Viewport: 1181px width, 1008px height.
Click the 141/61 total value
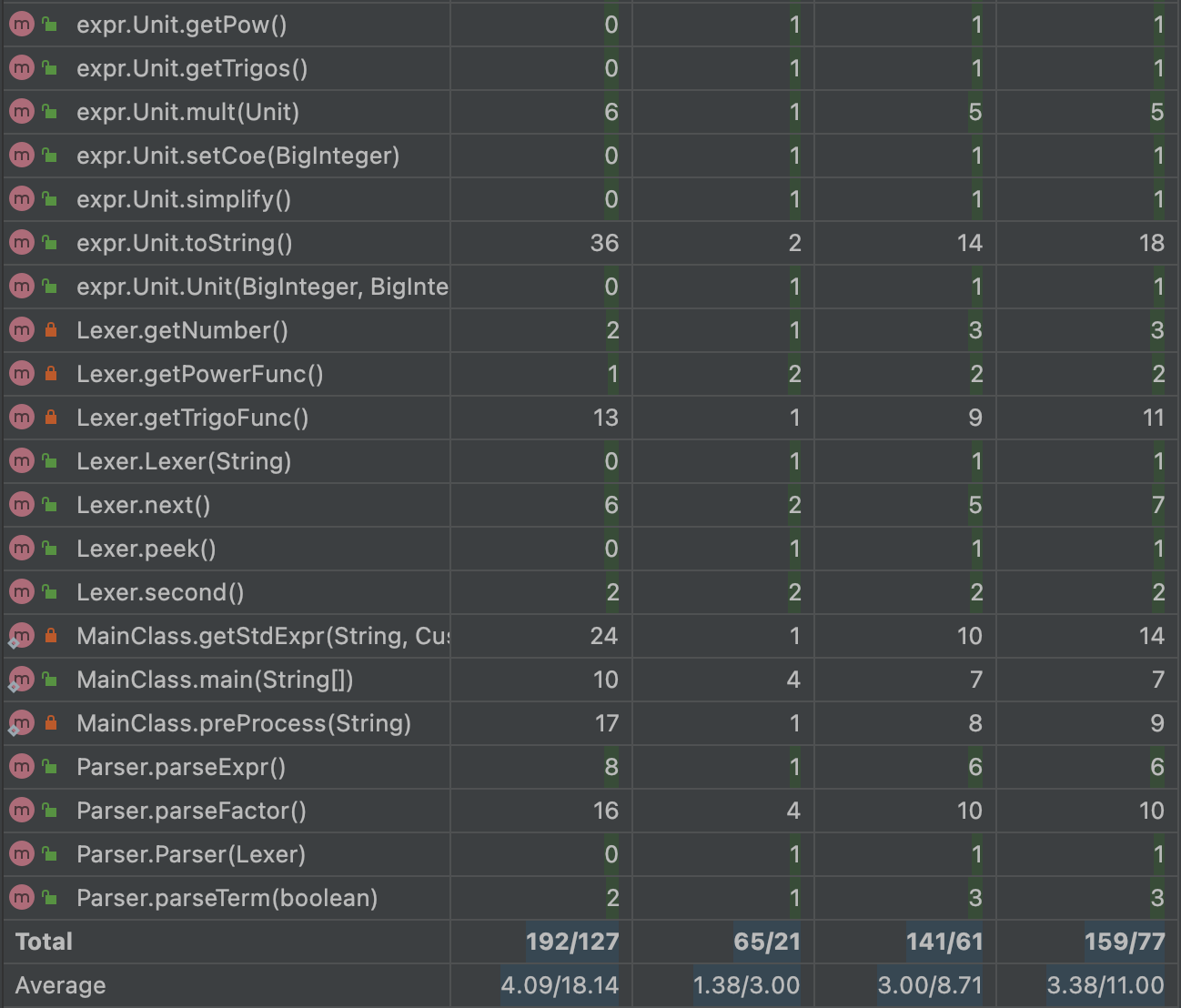(944, 942)
